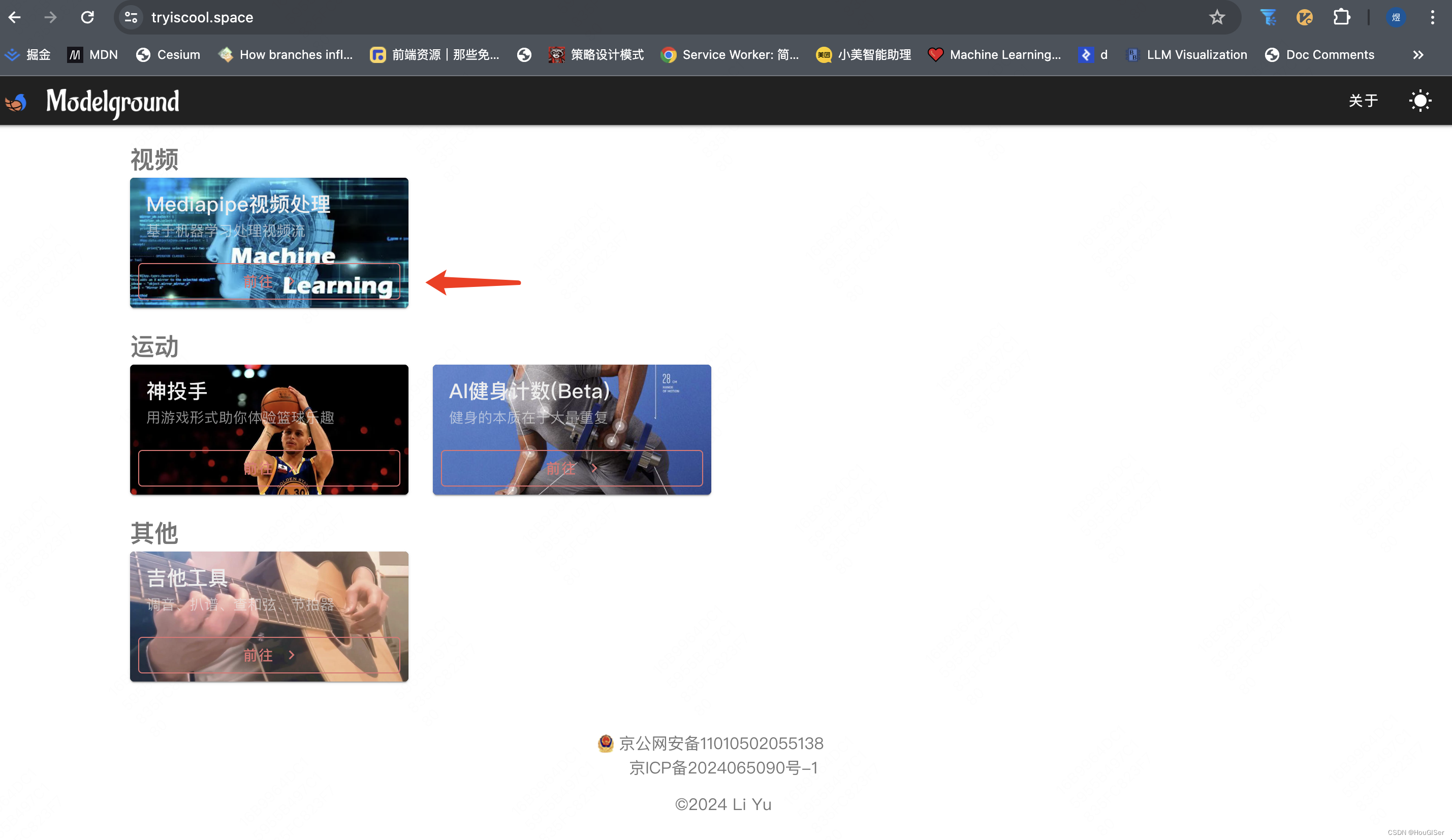Image resolution: width=1452 pixels, height=840 pixels.
Task: Click the 其他 section heading
Action: coord(154,533)
